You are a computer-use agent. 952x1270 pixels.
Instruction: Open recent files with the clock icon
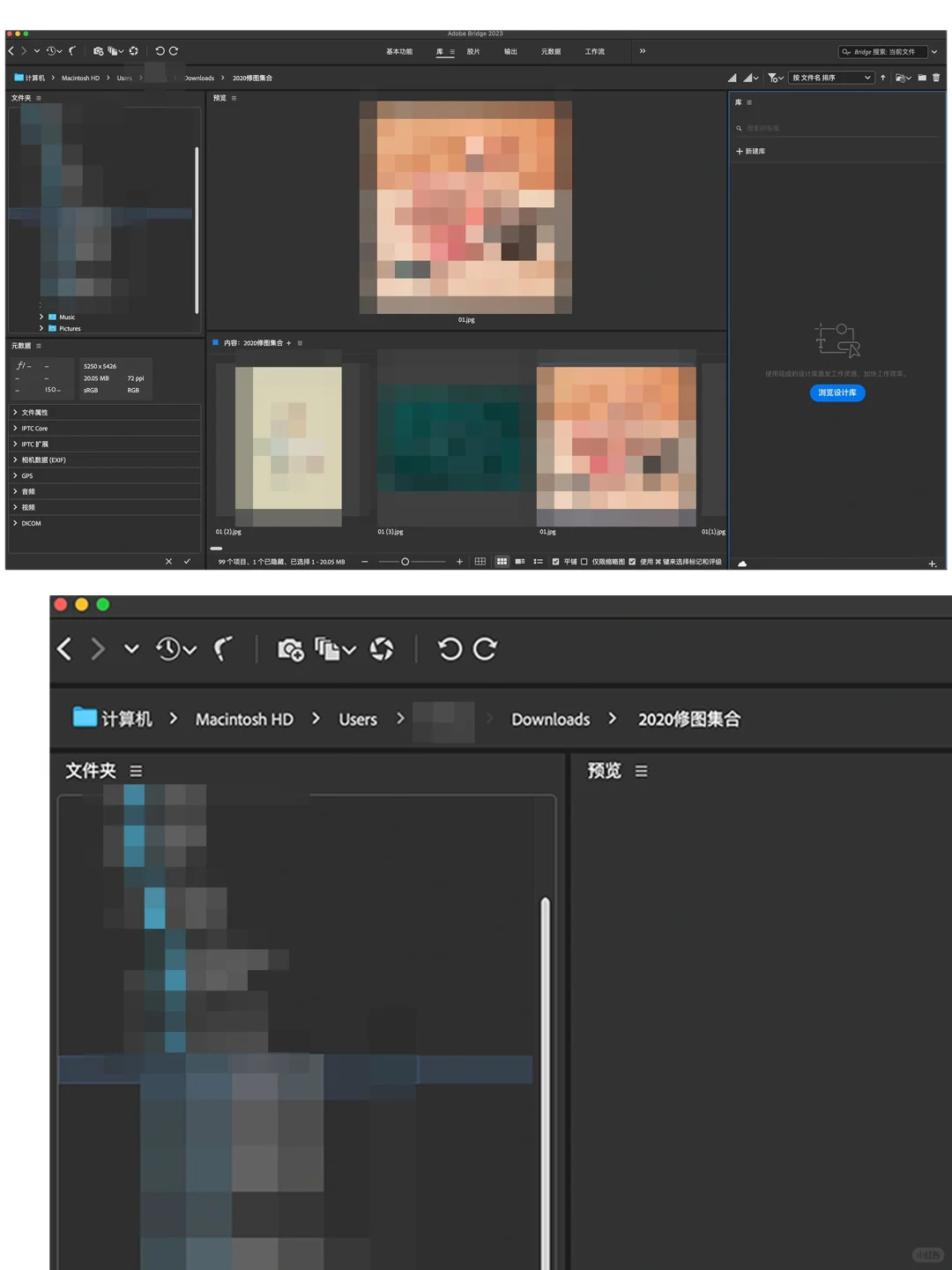pyautogui.click(x=51, y=51)
